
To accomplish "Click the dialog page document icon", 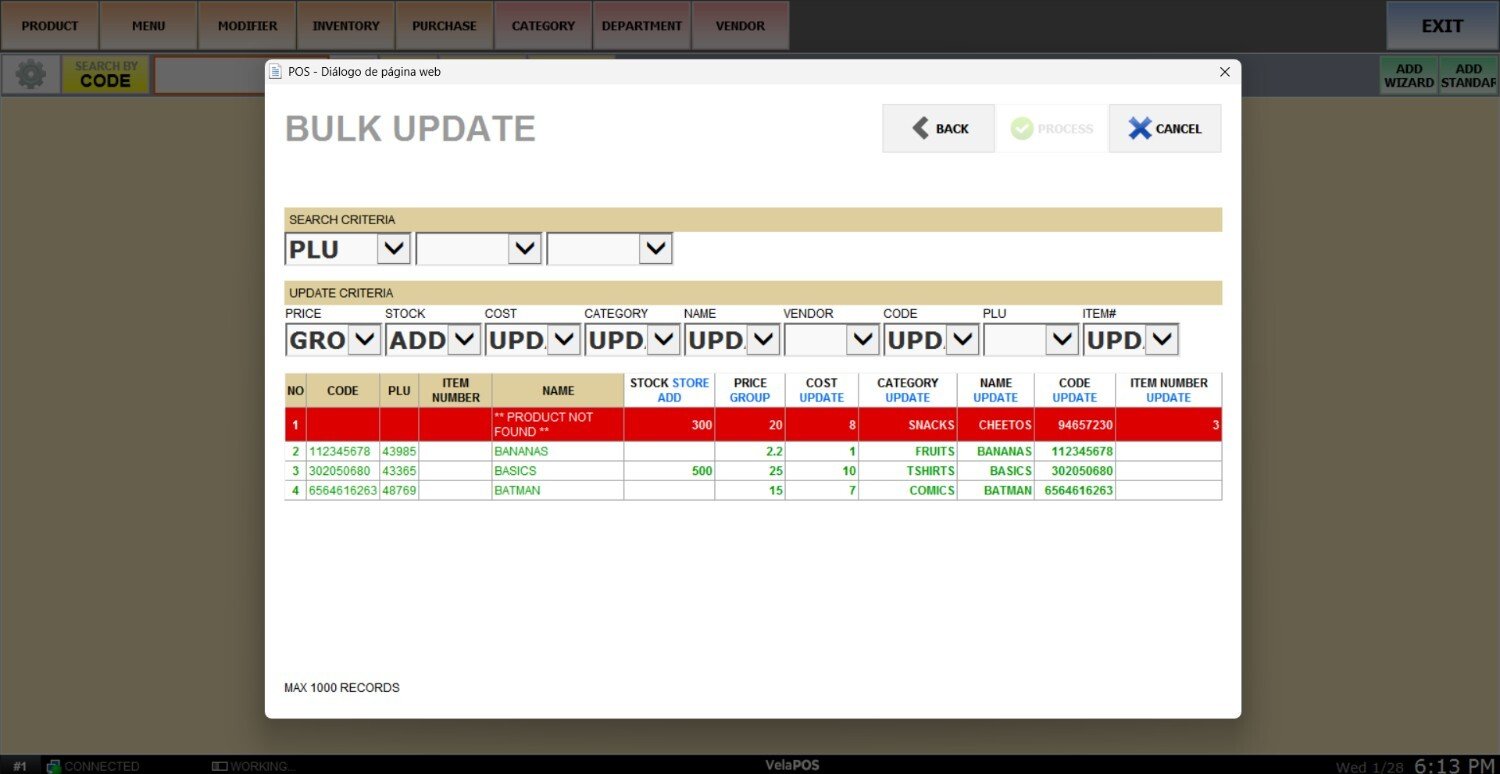I will coord(277,72).
